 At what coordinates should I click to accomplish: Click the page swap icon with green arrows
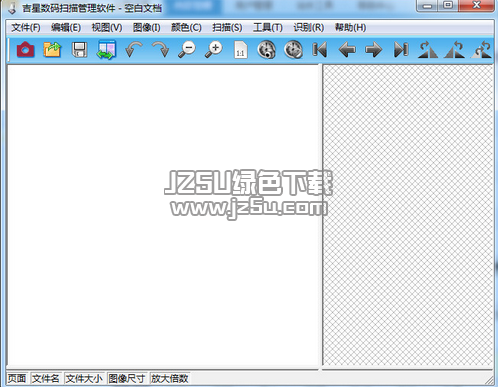point(106,50)
